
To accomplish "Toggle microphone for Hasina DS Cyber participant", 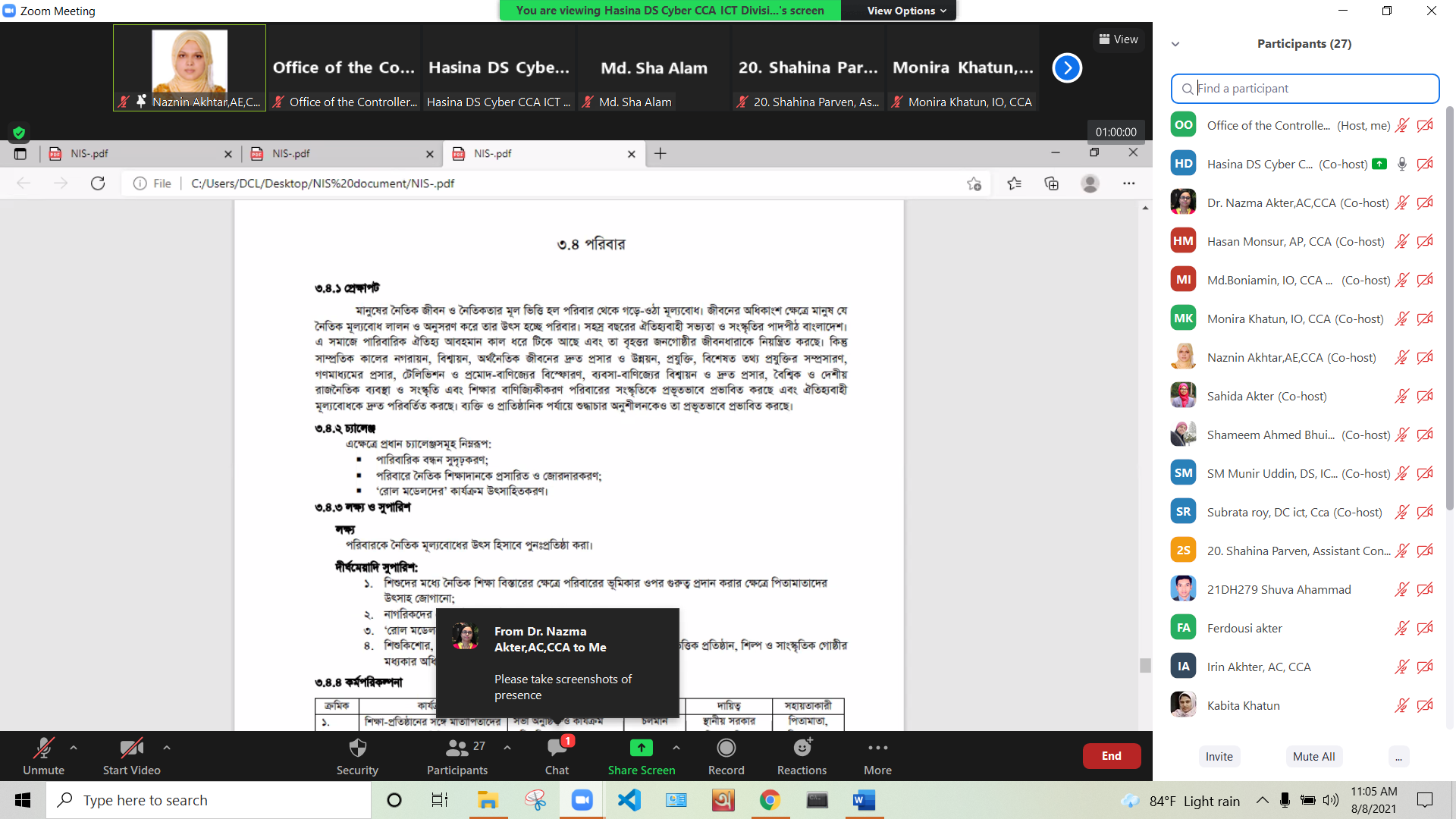I will point(1402,164).
